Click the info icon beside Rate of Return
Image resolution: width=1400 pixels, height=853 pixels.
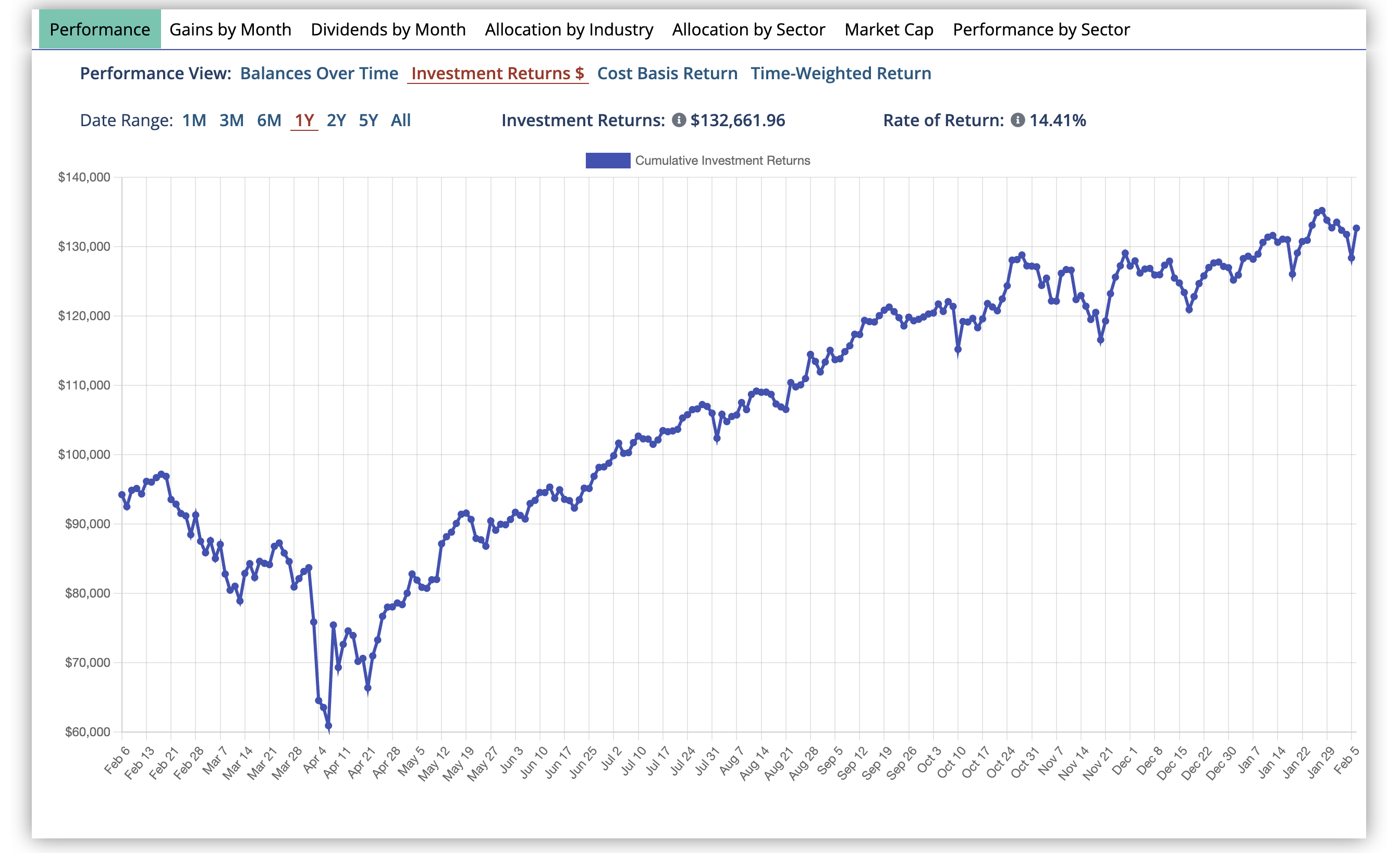[x=1018, y=120]
